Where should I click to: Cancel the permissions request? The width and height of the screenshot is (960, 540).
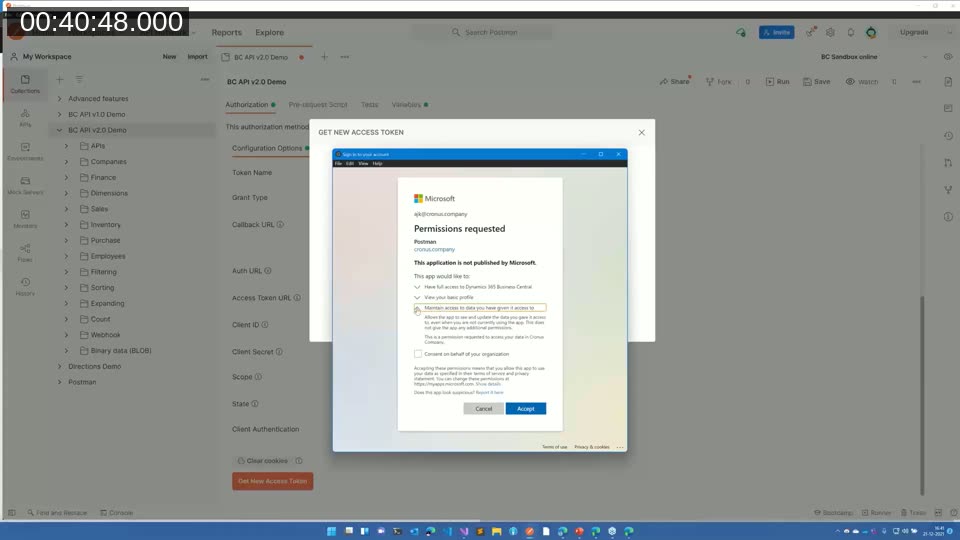click(484, 408)
